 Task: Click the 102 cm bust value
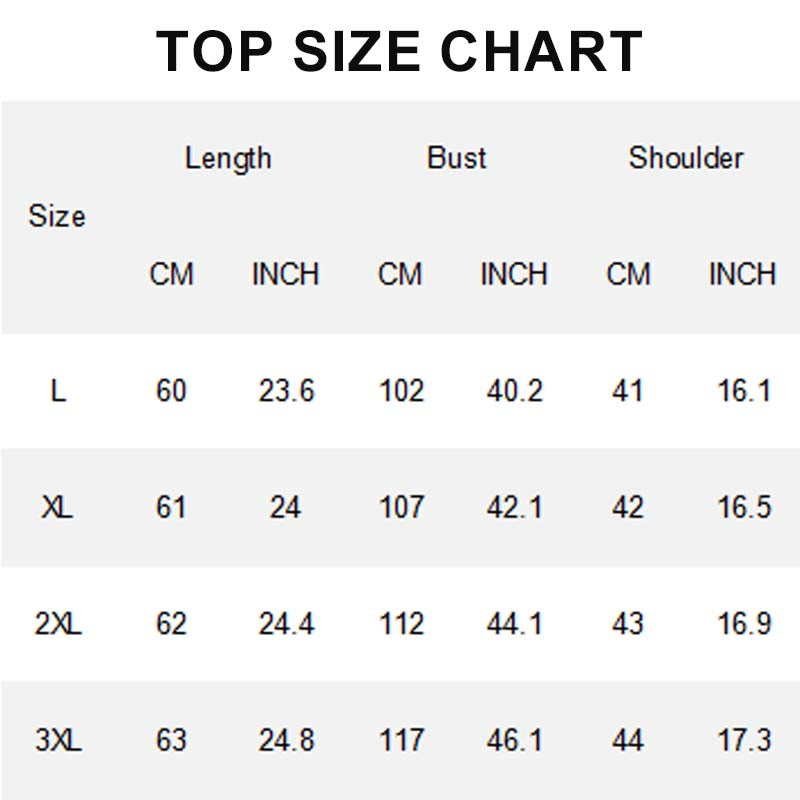(x=401, y=391)
